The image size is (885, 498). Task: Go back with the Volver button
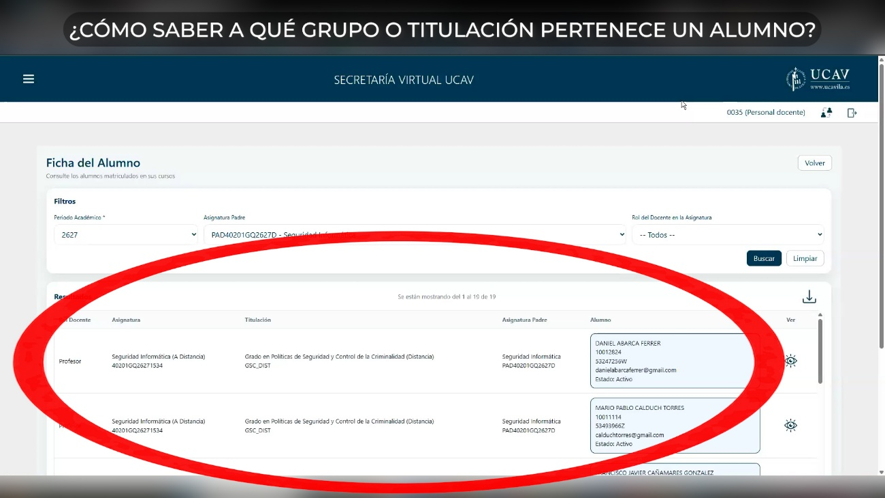814,163
